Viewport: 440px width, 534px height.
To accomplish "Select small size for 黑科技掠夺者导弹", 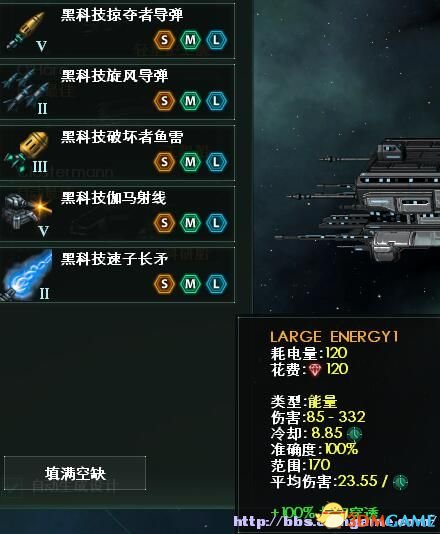I will [164, 40].
